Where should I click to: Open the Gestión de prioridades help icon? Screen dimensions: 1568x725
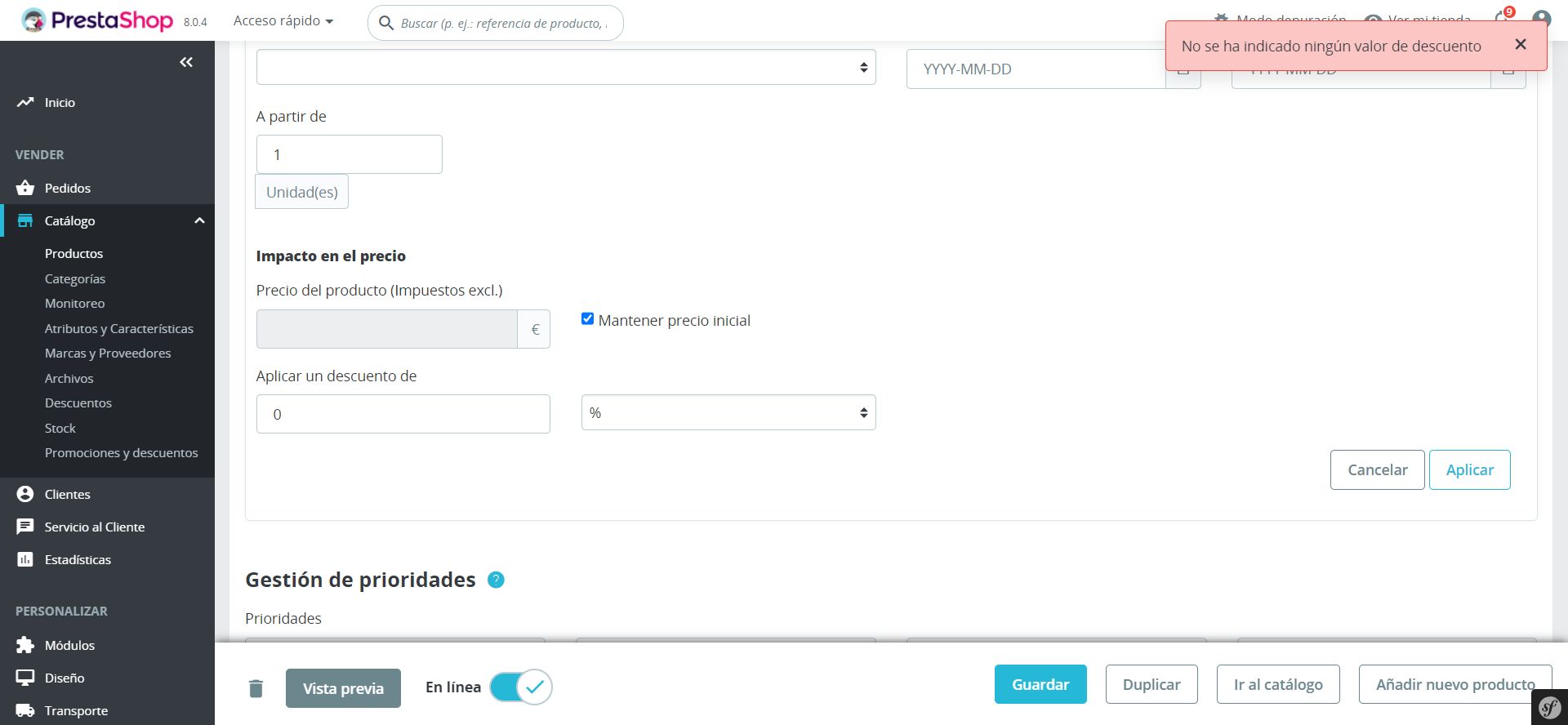496,580
